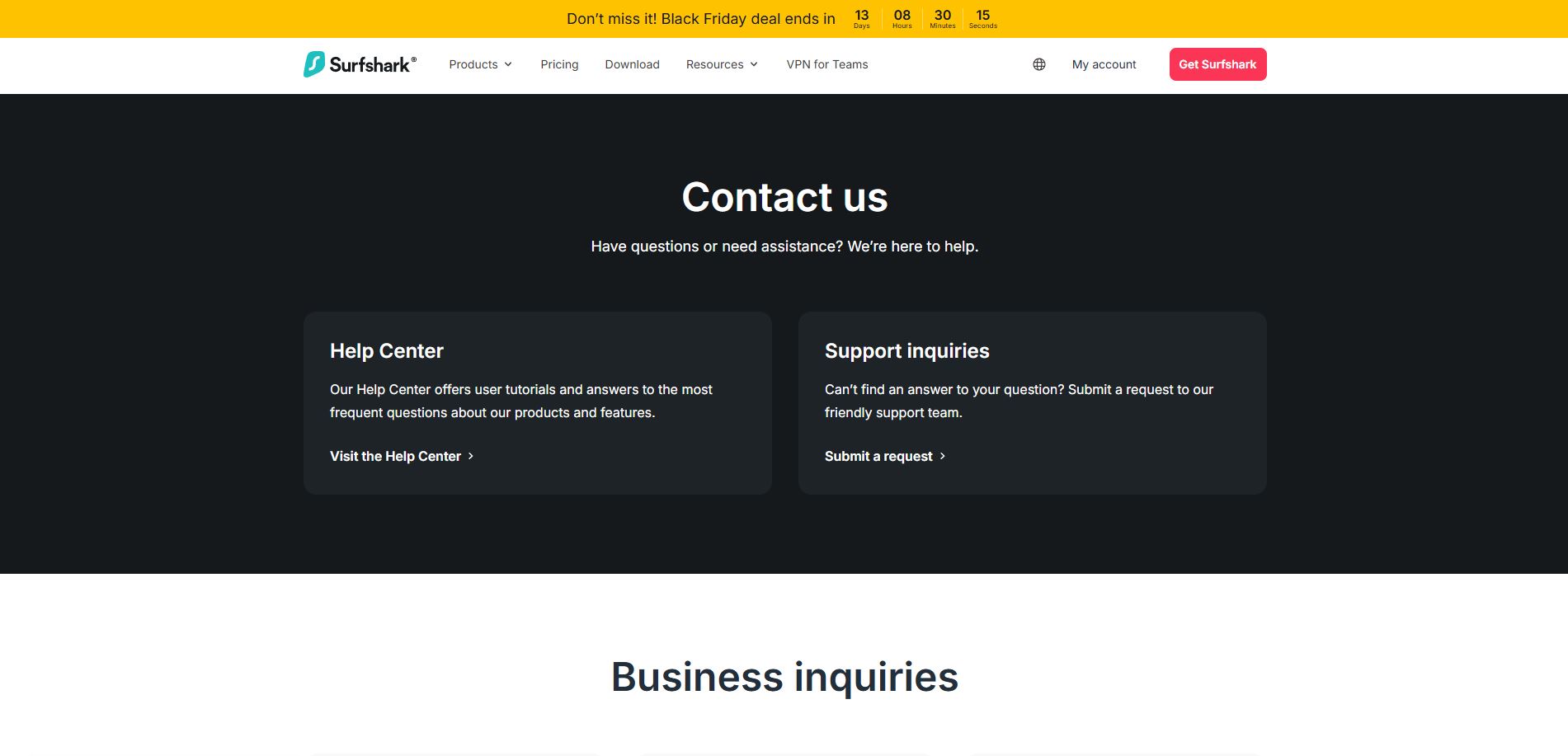Click "Have questions or need assistance?" subtitle

click(784, 247)
